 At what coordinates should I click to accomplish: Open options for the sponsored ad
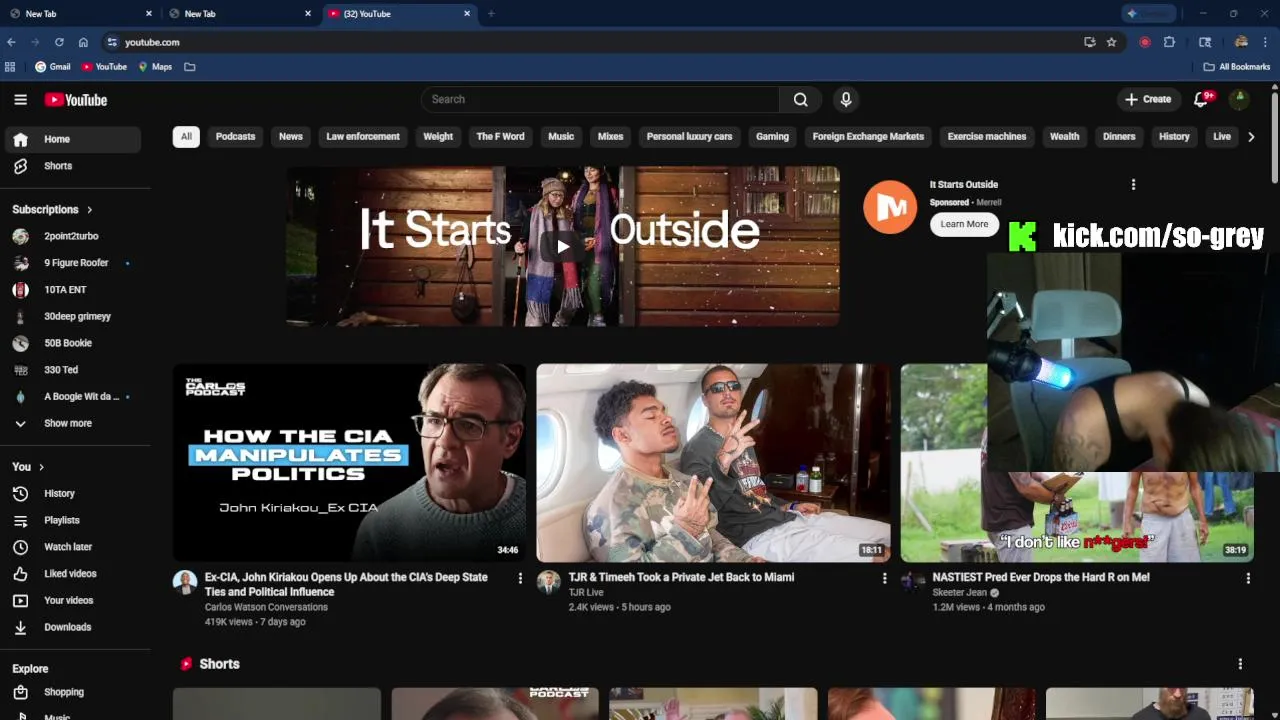click(1133, 184)
